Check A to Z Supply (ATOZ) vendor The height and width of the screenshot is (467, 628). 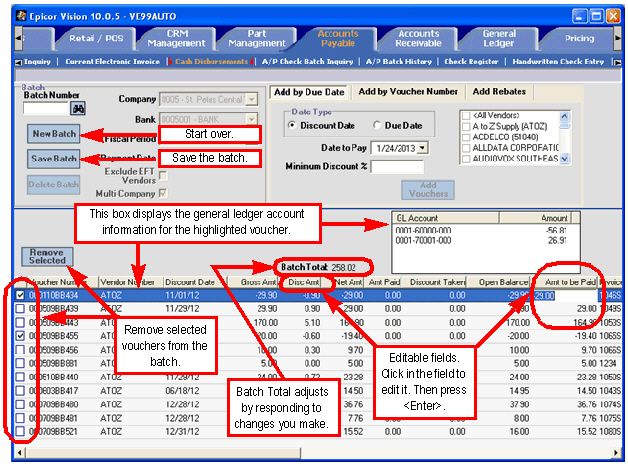pos(466,127)
